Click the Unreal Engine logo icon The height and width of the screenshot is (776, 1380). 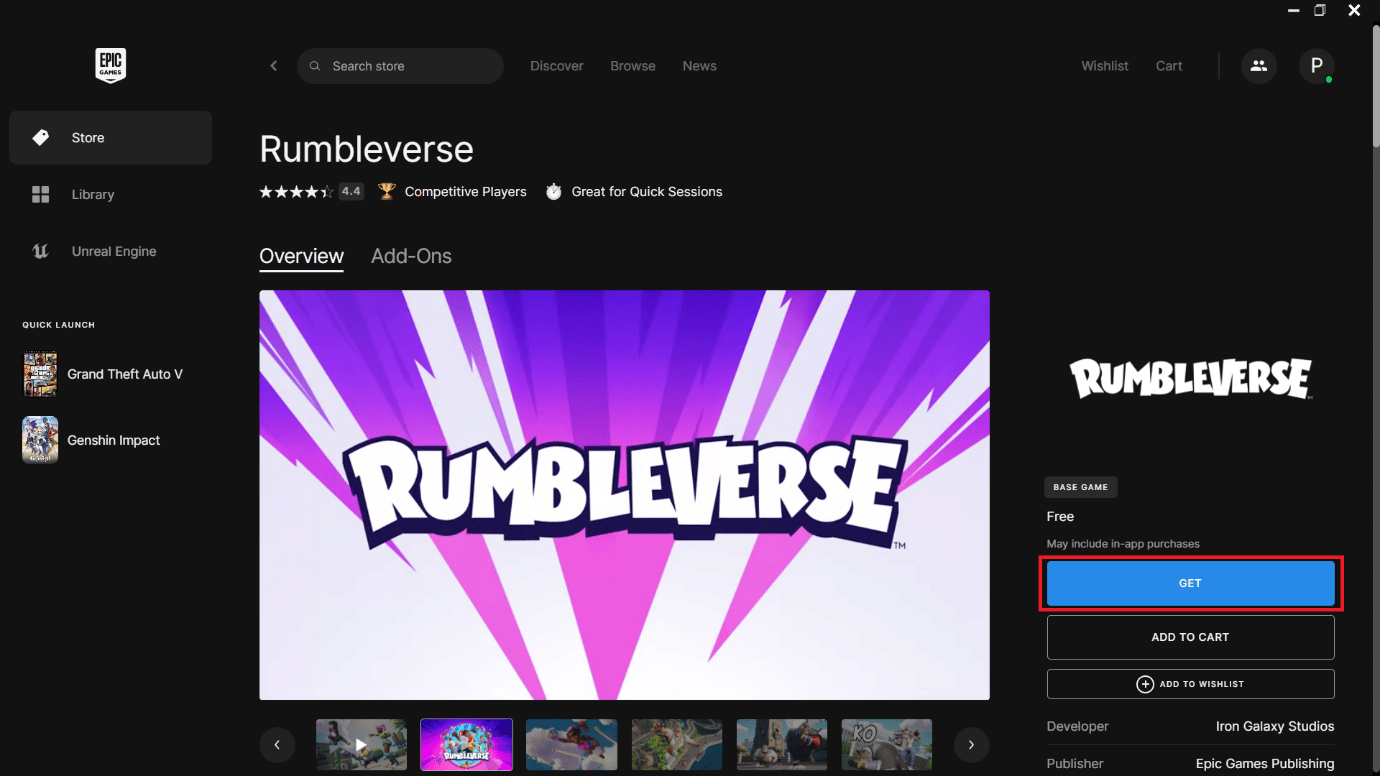point(41,252)
